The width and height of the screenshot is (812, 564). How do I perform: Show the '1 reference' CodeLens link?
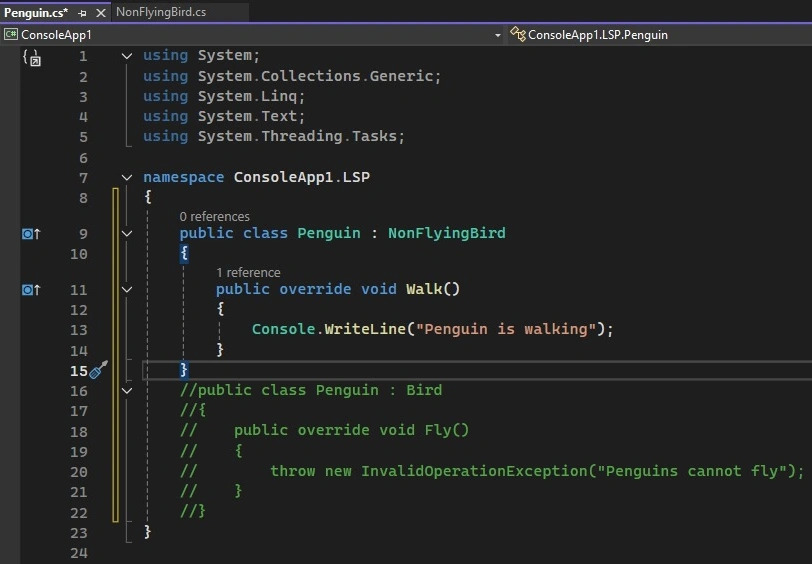coord(248,272)
